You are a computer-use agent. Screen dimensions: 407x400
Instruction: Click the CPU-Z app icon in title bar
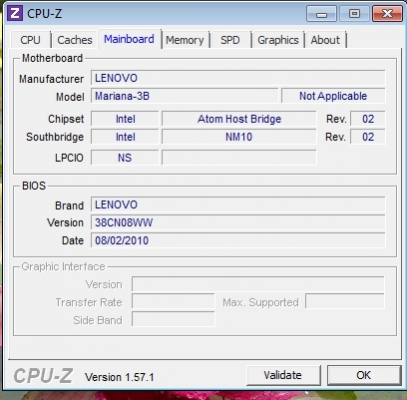[15, 13]
